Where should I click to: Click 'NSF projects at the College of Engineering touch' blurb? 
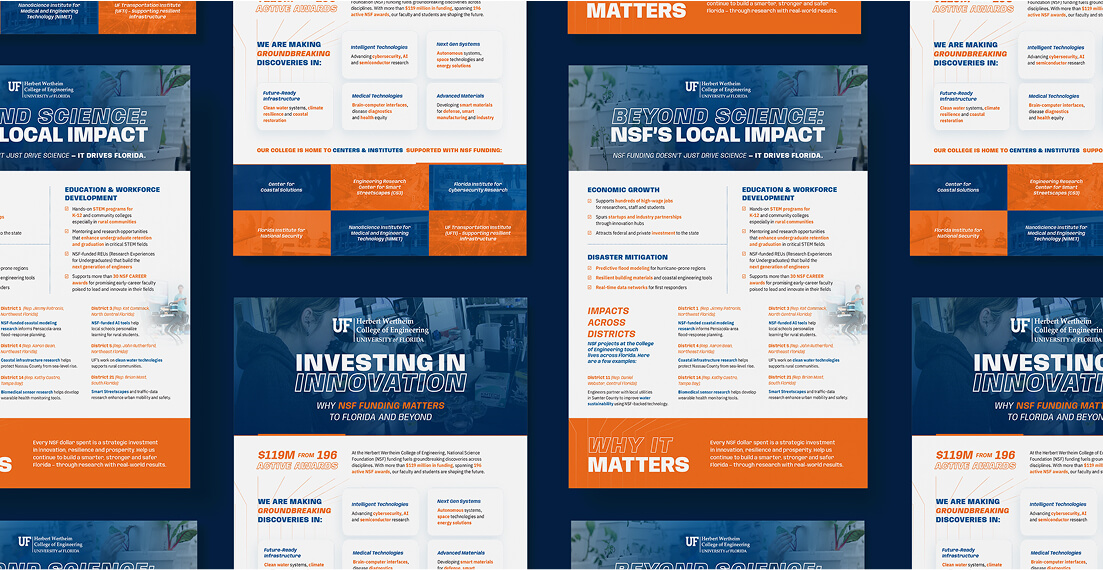tap(622, 351)
